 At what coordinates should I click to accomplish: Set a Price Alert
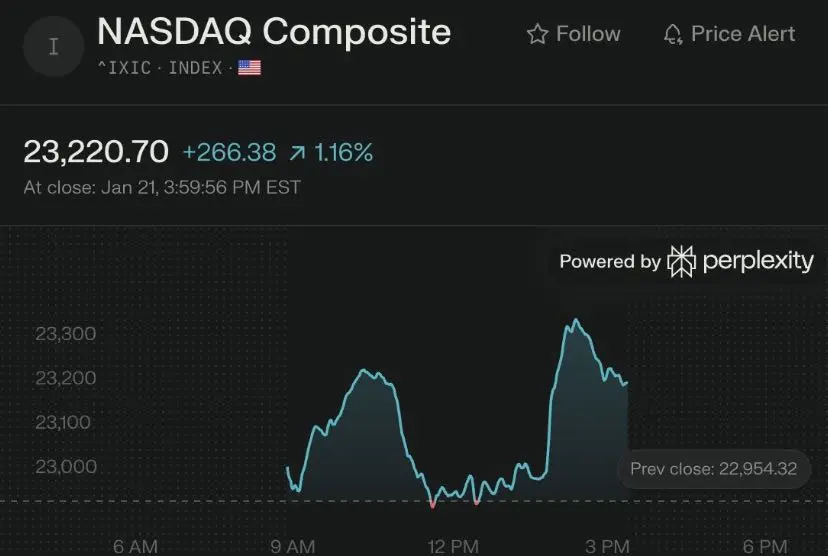[x=730, y=35]
